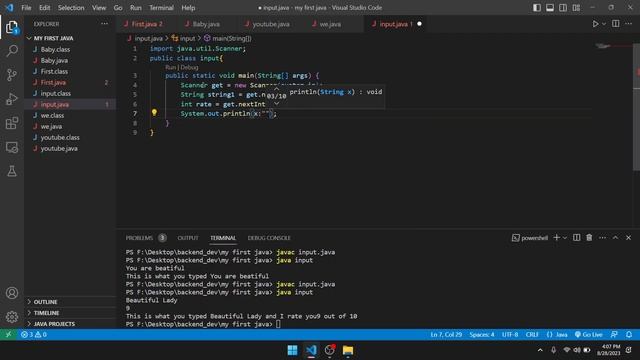Open notifications bell in status bar
The image size is (640, 360).
pos(629,334)
